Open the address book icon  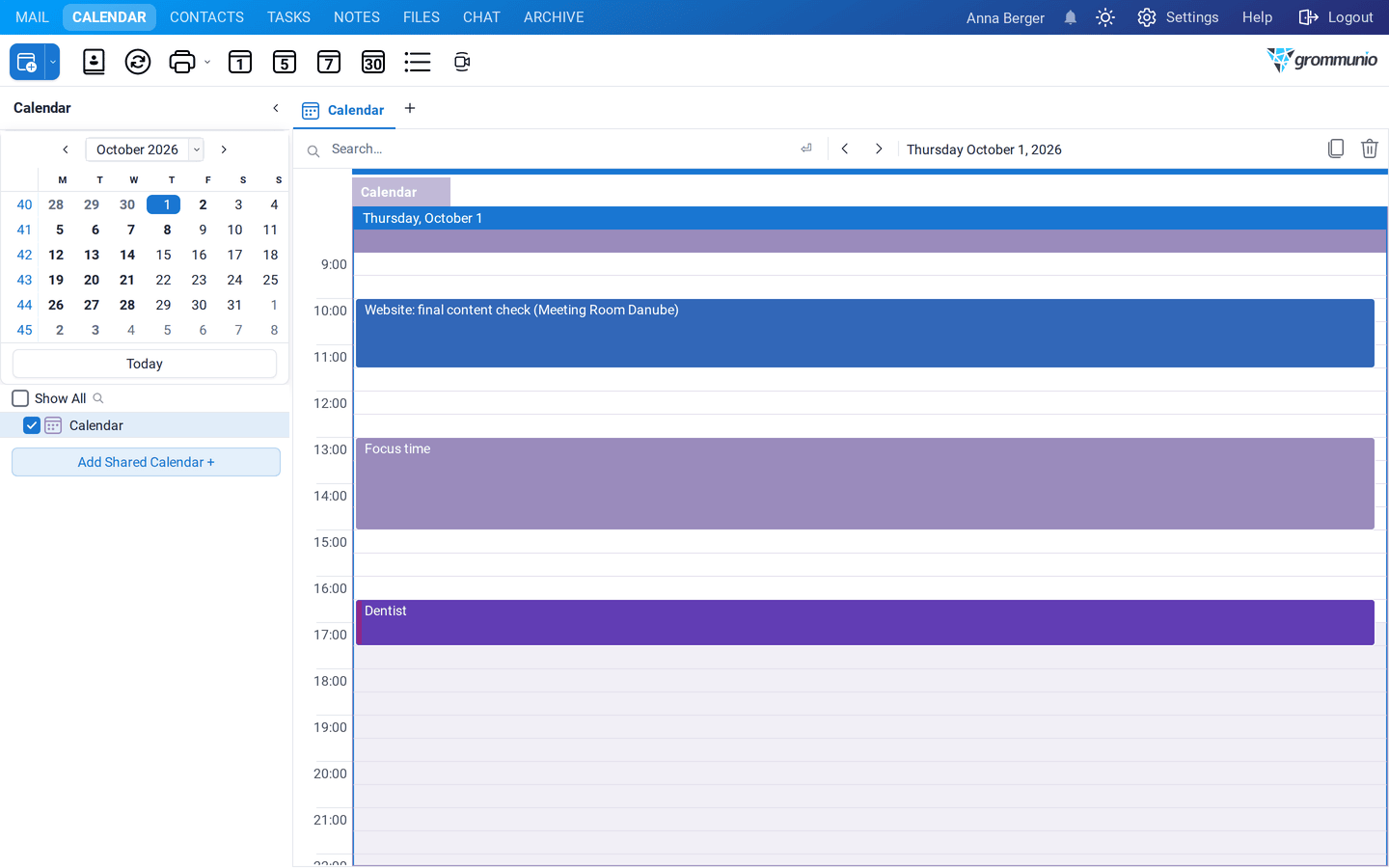(x=94, y=62)
